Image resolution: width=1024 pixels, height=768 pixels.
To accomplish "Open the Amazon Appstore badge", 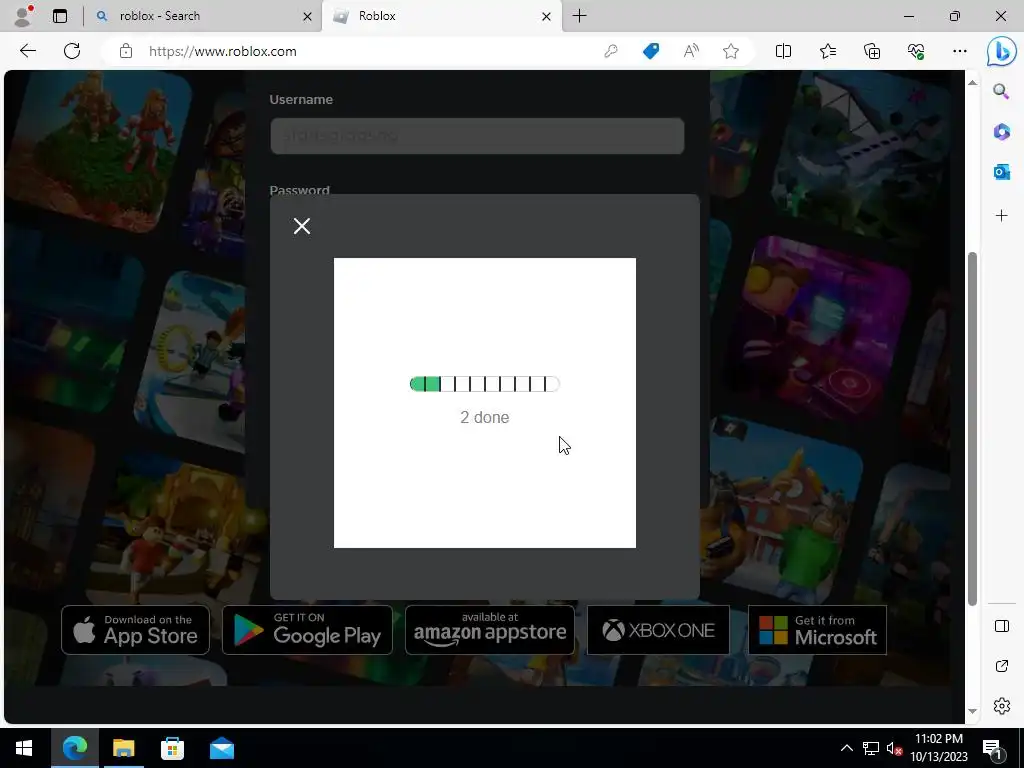I will (x=490, y=630).
